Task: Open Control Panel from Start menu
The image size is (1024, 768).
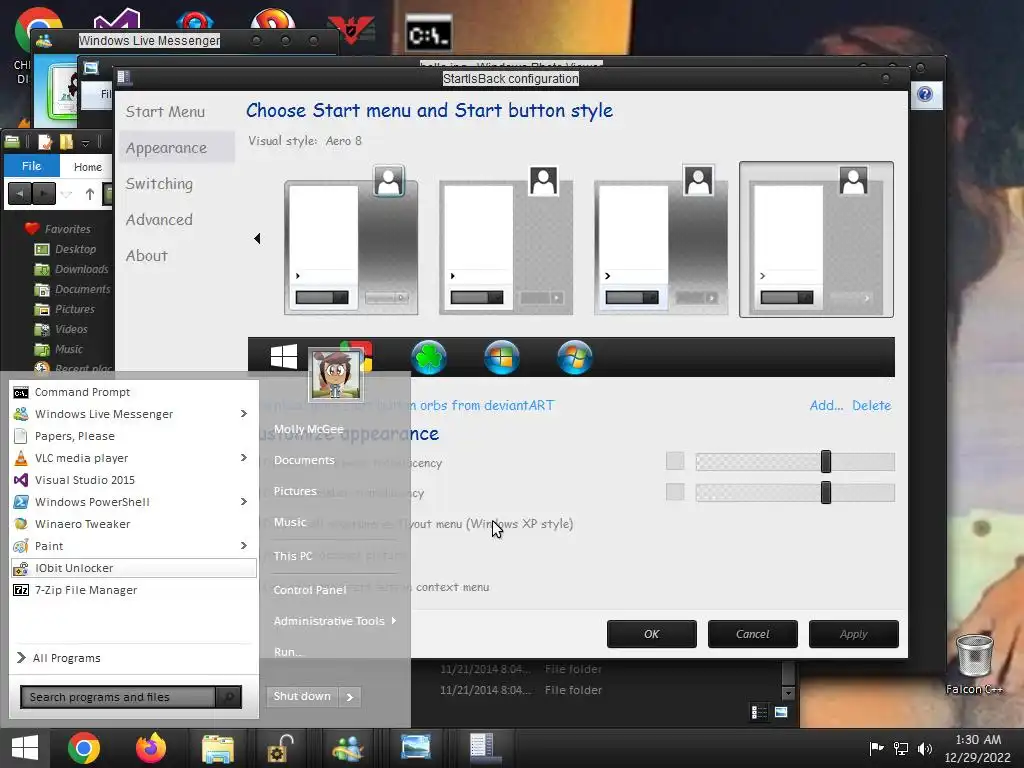Action: (310, 590)
